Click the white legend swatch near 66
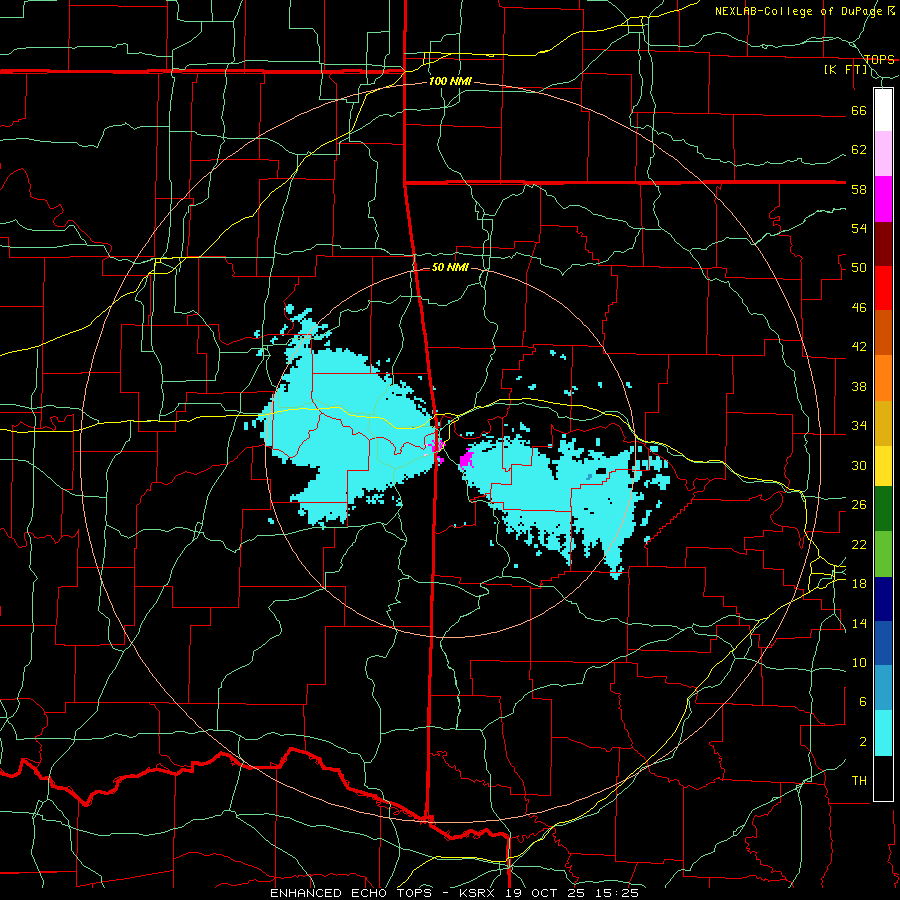 883,110
